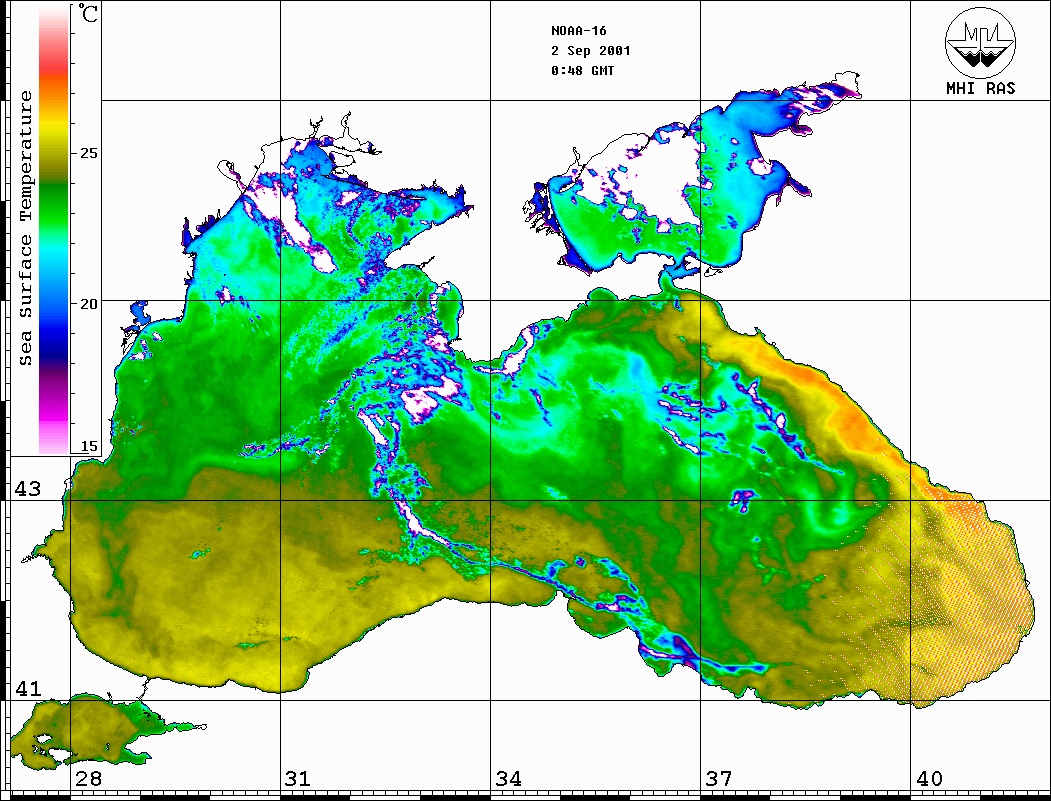Click the MHI RAS logo emblem
The width and height of the screenshot is (1051, 801).
pos(981,42)
